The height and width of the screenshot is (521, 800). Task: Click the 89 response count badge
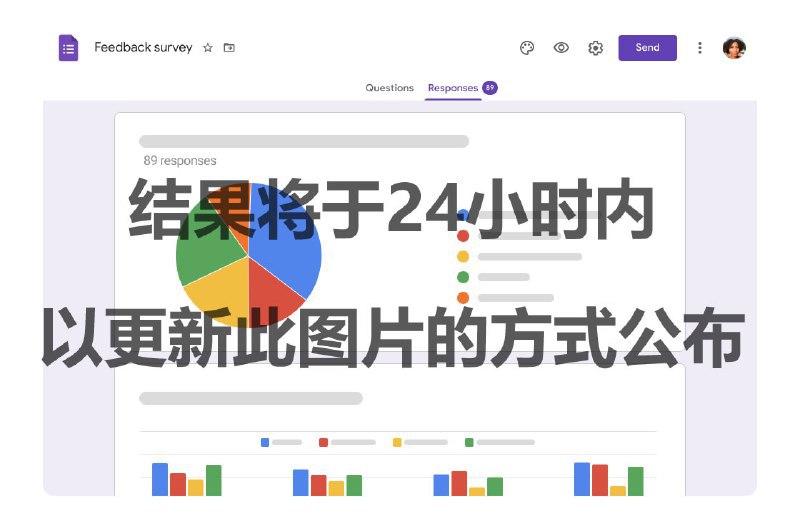click(490, 88)
